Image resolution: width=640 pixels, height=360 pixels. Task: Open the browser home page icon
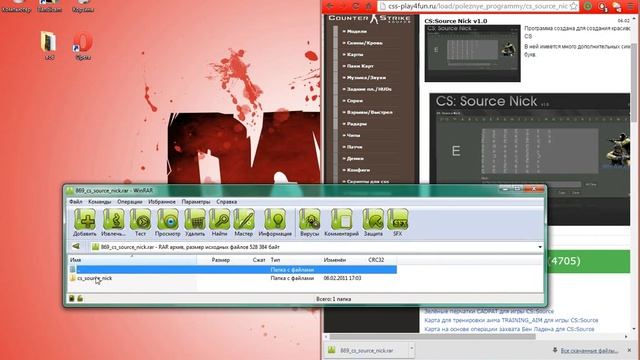[368, 6]
